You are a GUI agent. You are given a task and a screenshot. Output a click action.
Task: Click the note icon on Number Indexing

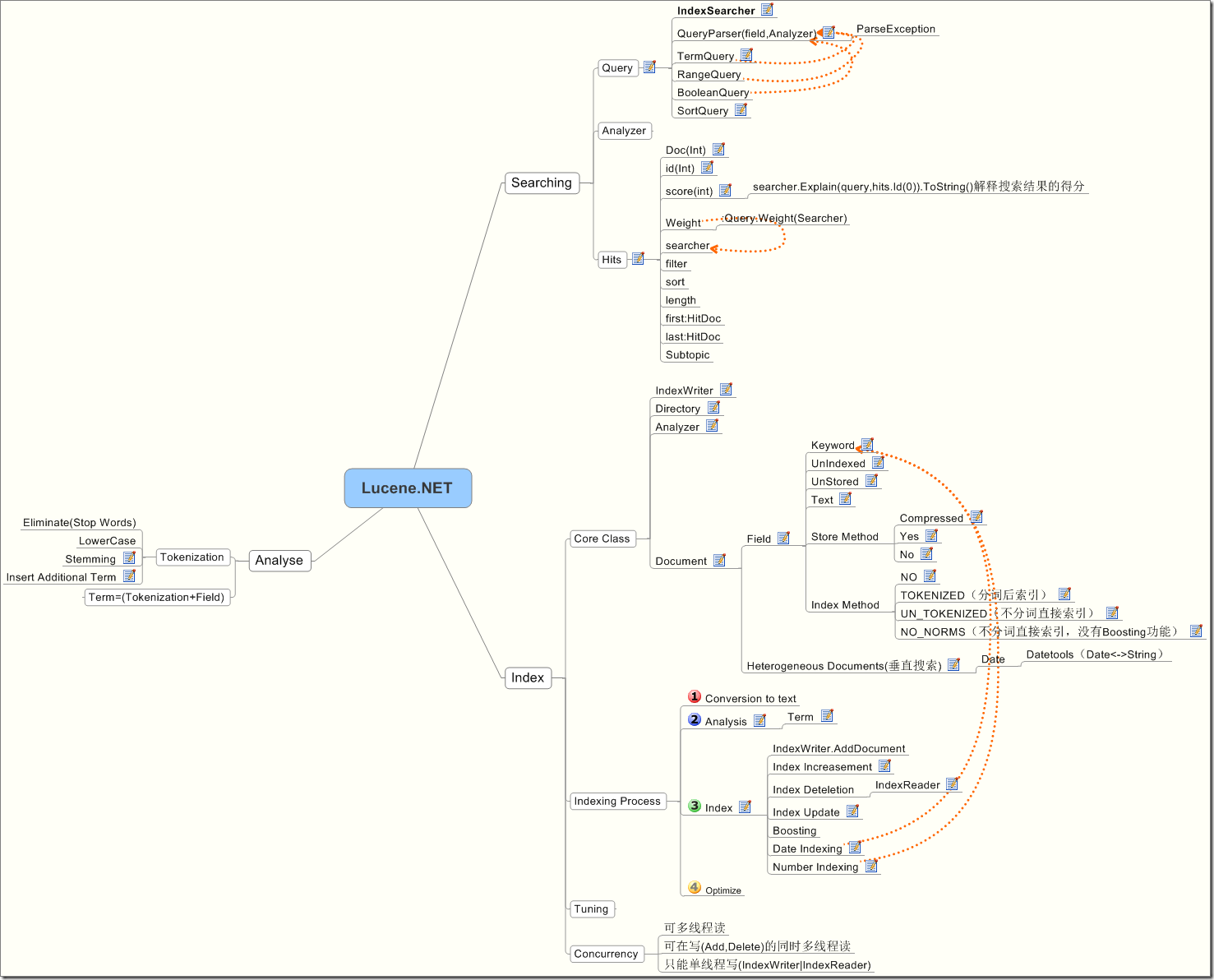click(871, 865)
